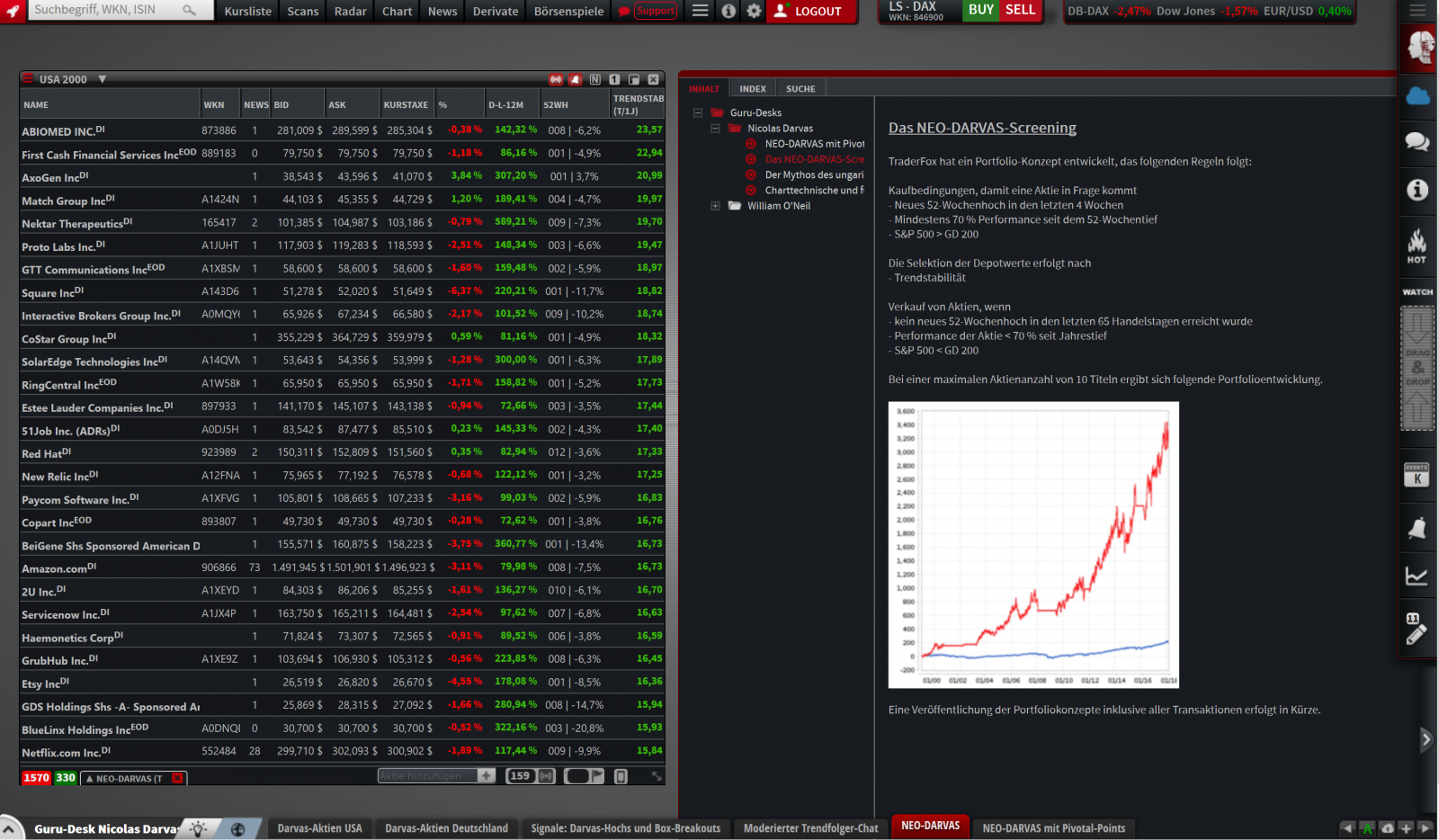Sort the list by the TRENDSTAB column header

coord(638,104)
